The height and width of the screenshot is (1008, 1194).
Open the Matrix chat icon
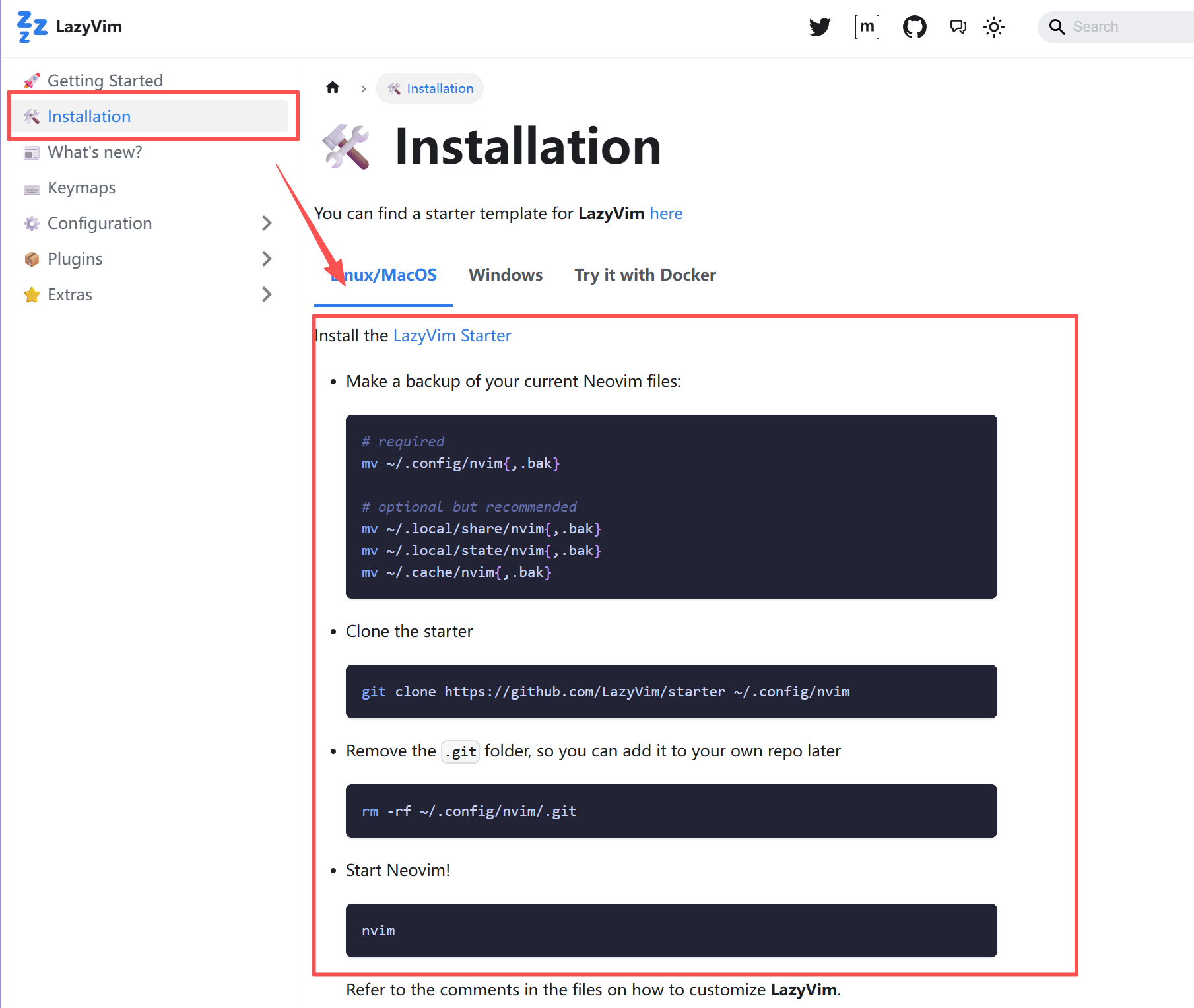pos(867,27)
